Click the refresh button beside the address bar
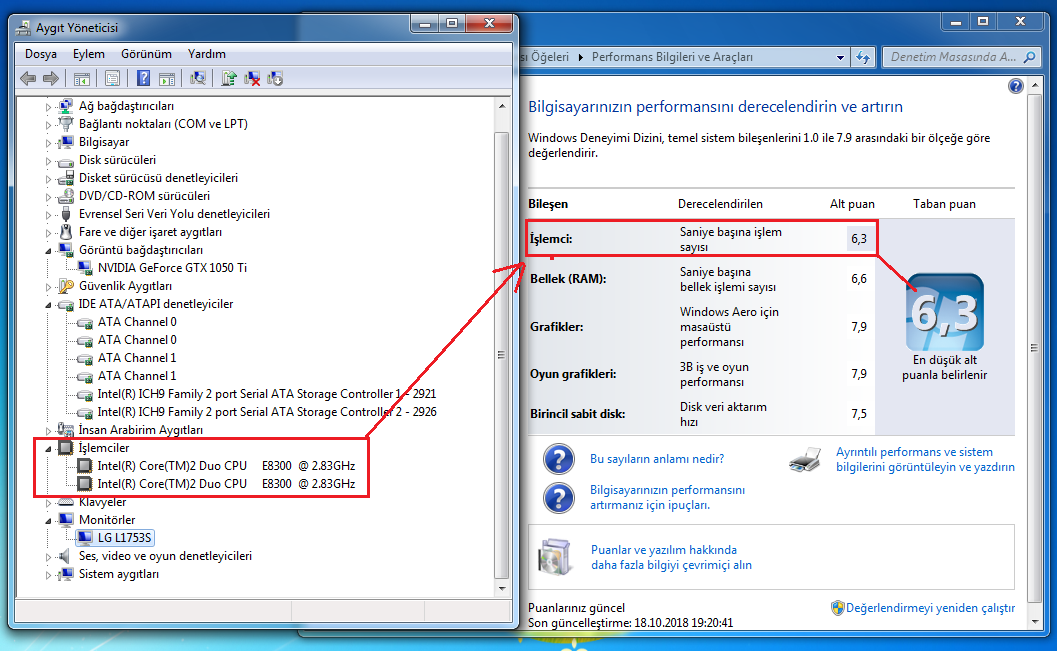 click(863, 57)
